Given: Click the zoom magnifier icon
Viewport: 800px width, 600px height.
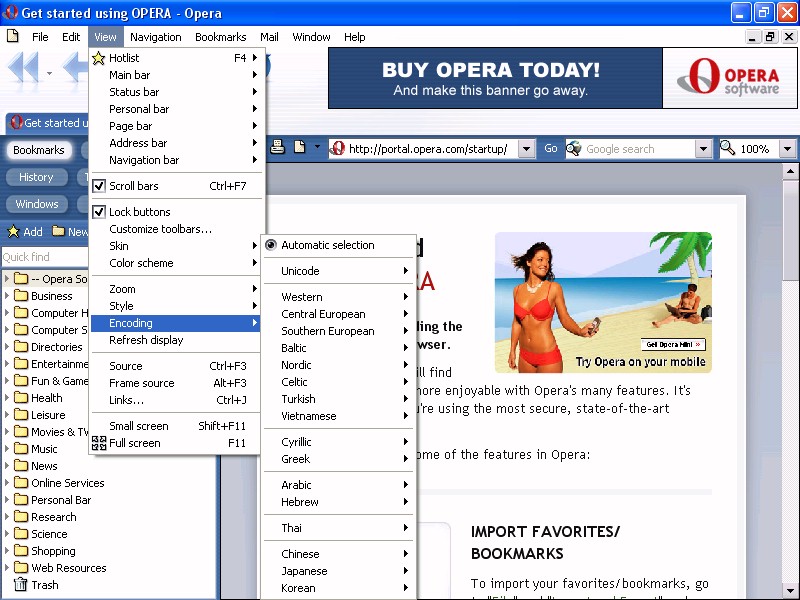Looking at the screenshot, I should (728, 149).
